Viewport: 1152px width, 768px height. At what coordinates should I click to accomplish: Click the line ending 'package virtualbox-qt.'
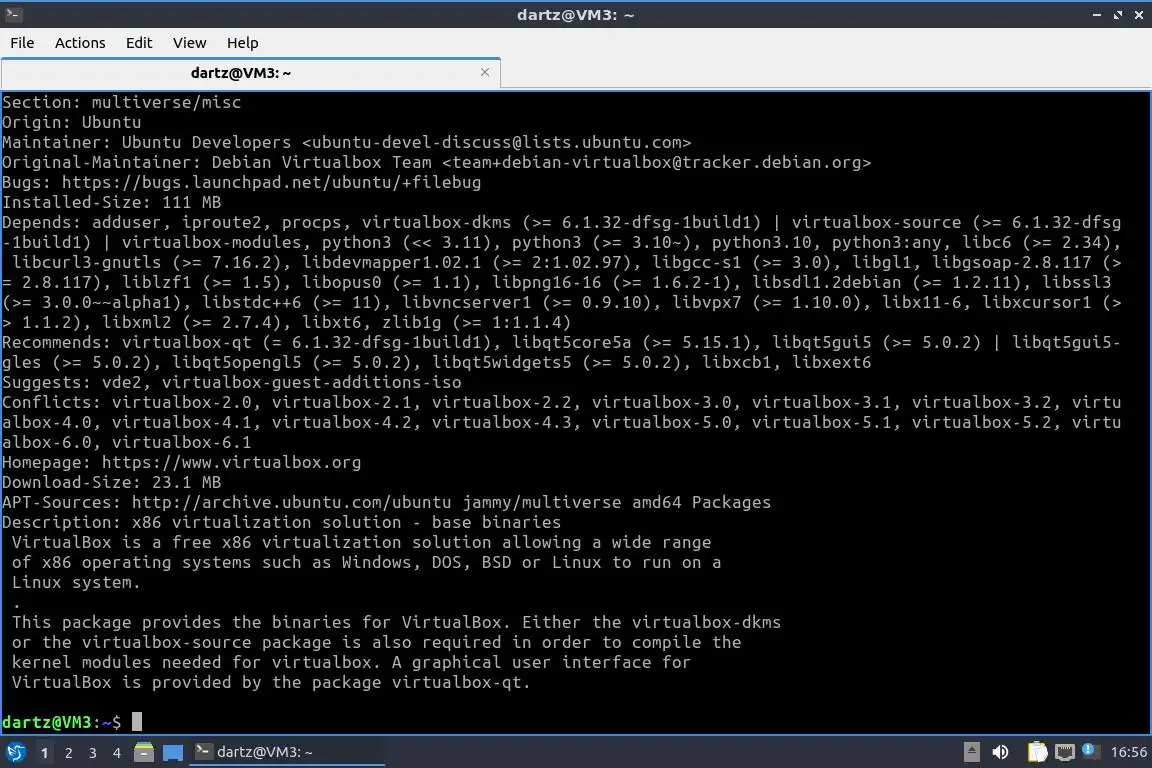(271, 682)
